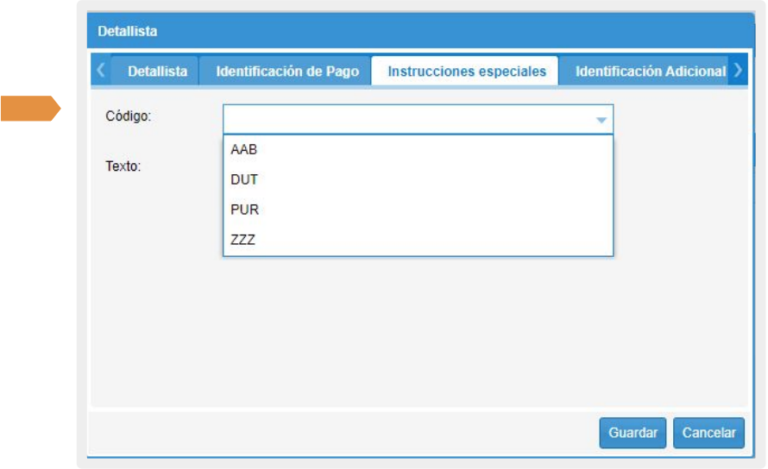Select the Instrucciones especiales tab
This screenshot has width=768, height=469.
coord(466,72)
